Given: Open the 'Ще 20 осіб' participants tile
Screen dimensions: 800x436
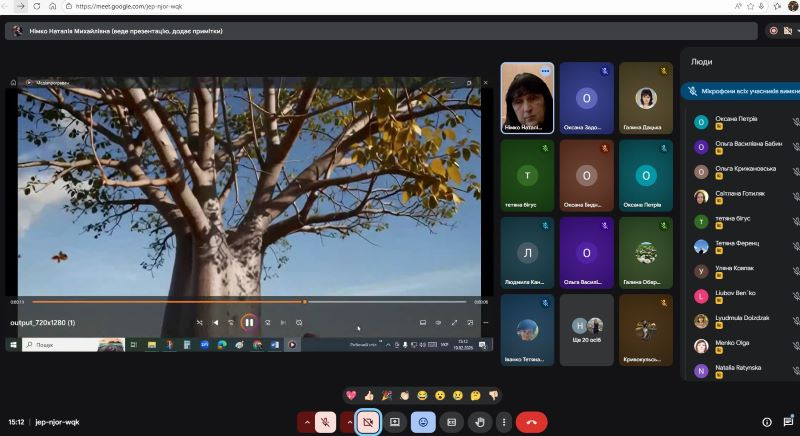Looking at the screenshot, I should point(587,329).
